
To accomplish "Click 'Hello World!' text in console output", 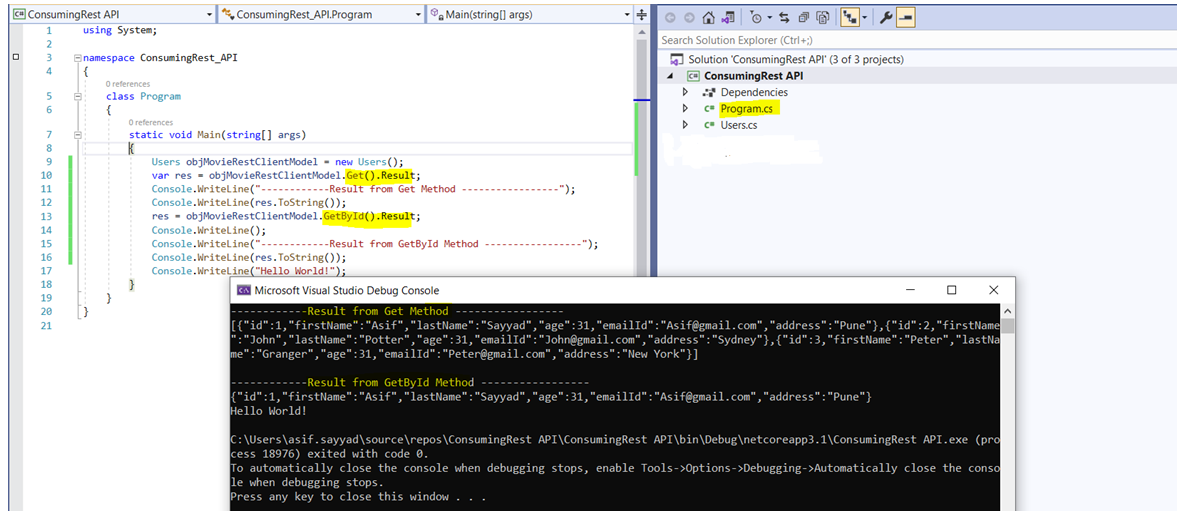I will click(268, 410).
